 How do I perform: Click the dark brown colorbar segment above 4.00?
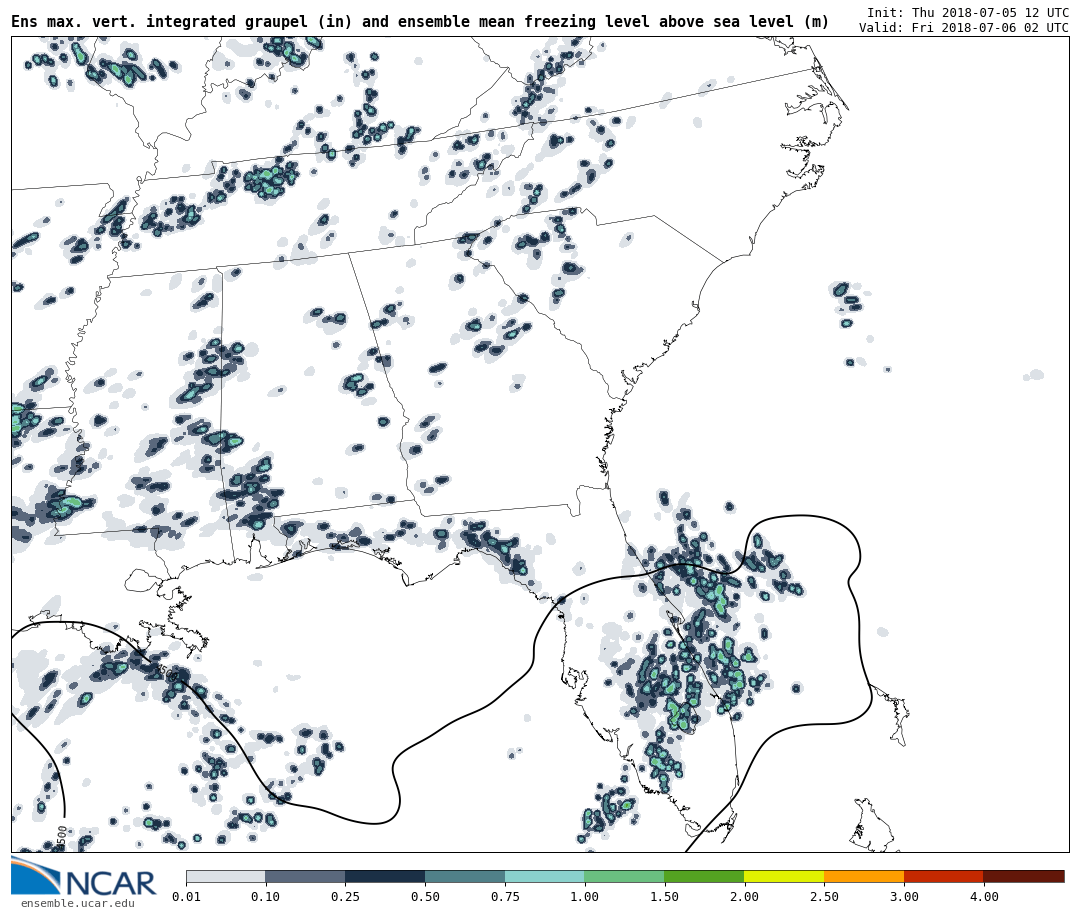click(x=1024, y=876)
